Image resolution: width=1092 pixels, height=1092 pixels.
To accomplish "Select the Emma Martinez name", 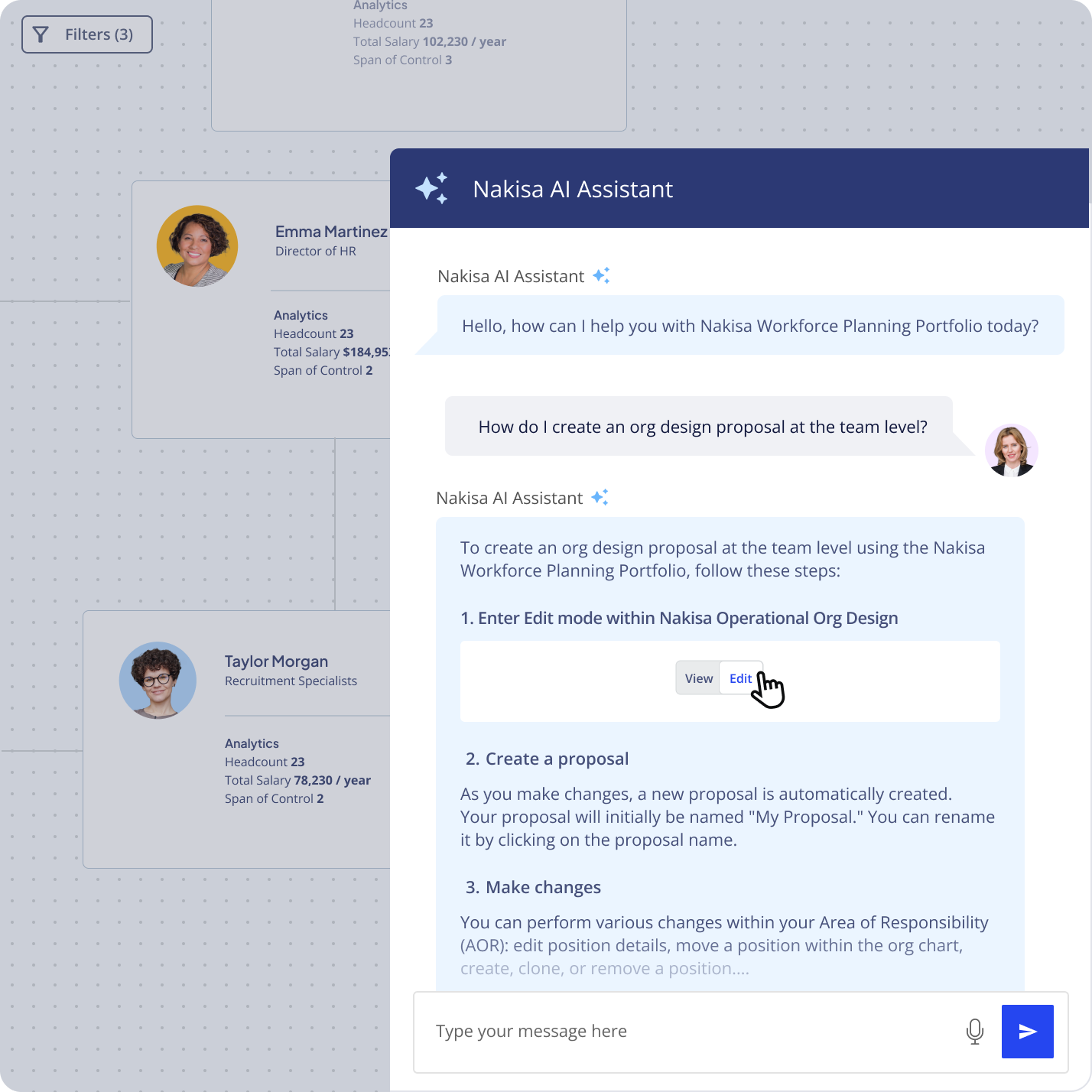I will coord(331,232).
